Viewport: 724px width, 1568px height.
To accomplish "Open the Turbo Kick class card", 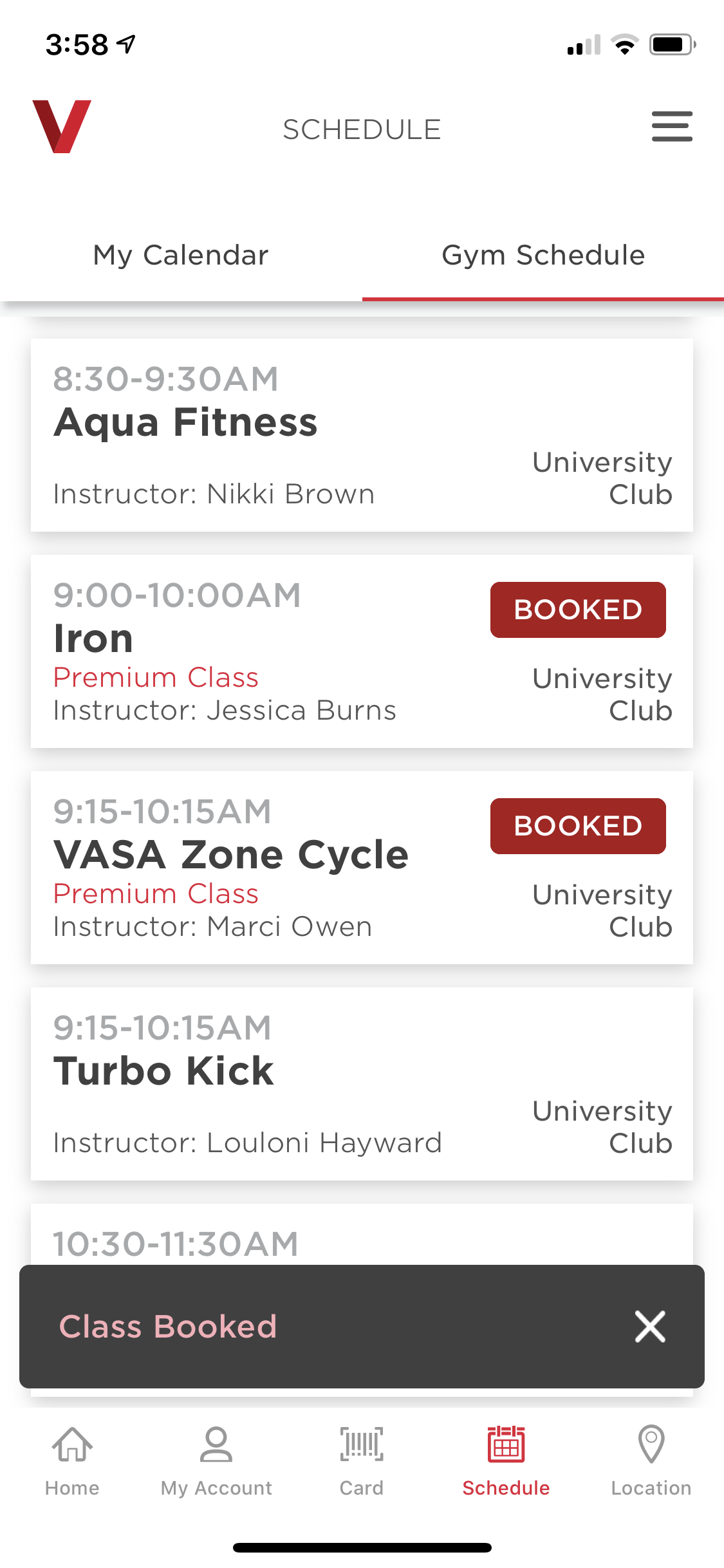I will pyautogui.click(x=362, y=1084).
